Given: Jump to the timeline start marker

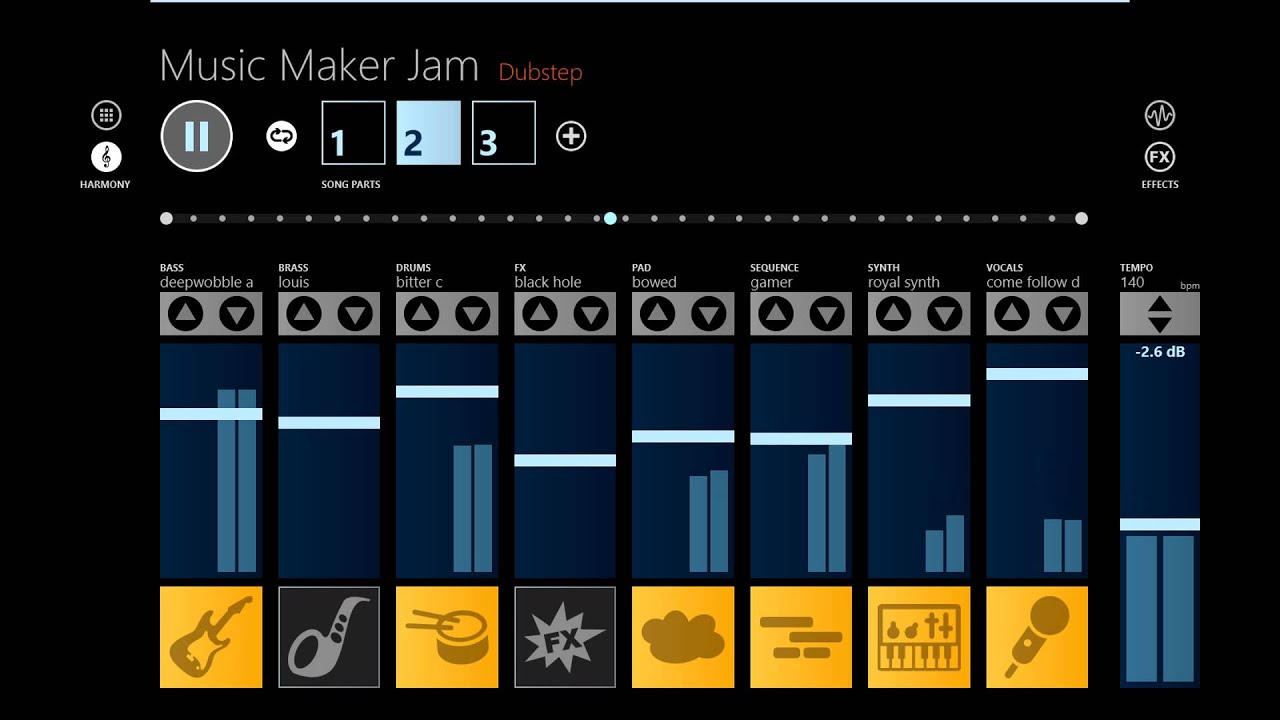Looking at the screenshot, I should click(166, 218).
